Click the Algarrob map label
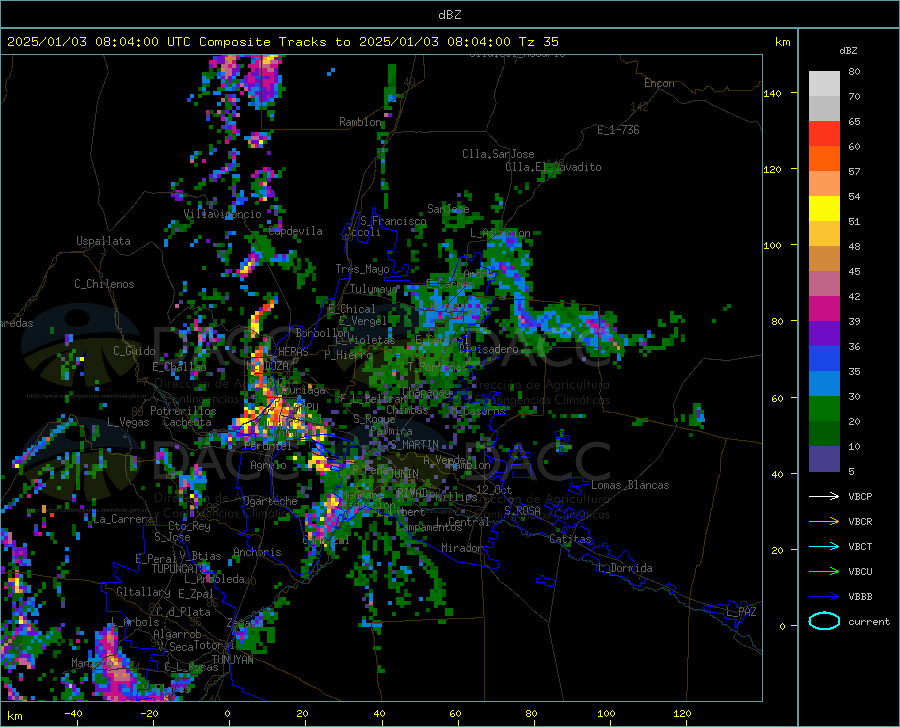The height and width of the screenshot is (727, 900). point(177,634)
